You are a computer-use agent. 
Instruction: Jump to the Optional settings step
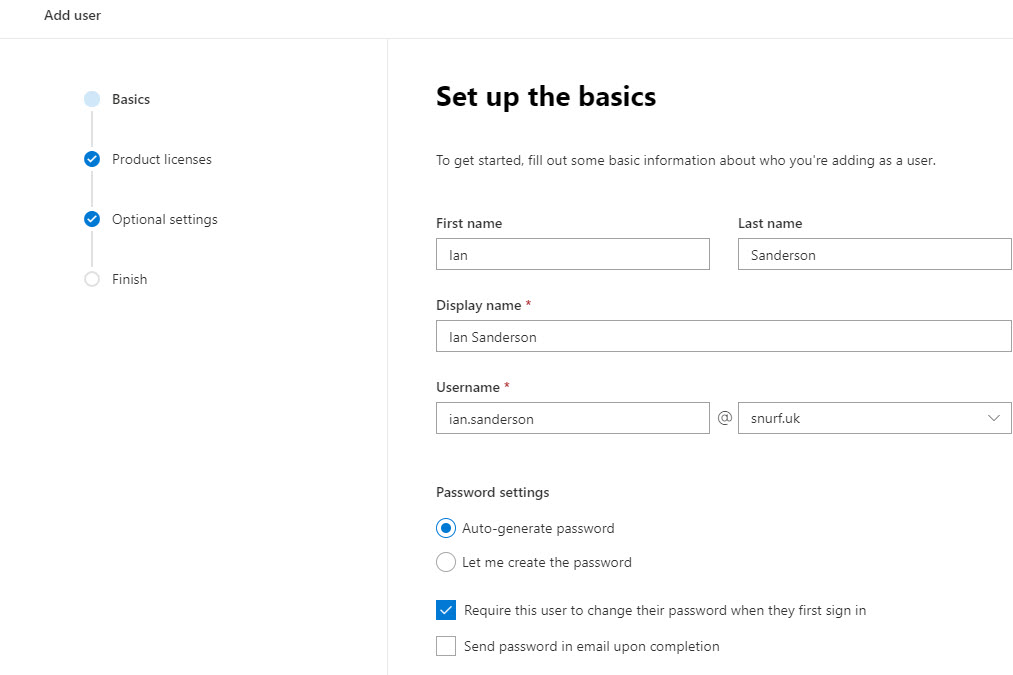(x=165, y=219)
